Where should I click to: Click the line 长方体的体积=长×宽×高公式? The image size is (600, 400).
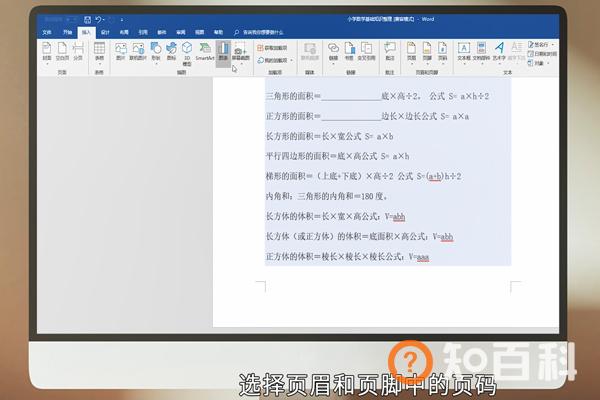(336, 217)
